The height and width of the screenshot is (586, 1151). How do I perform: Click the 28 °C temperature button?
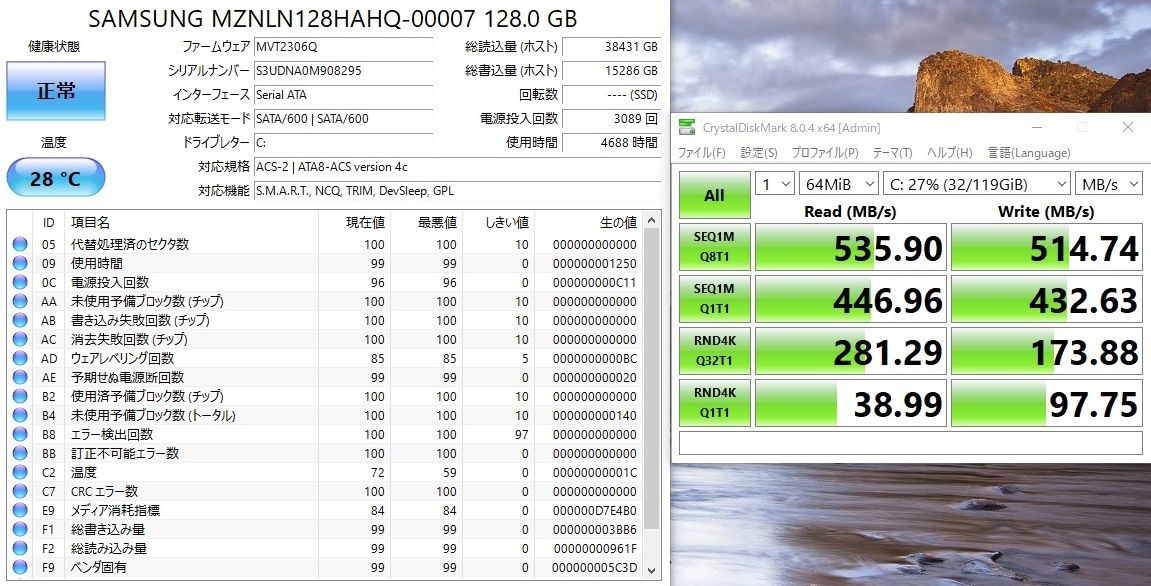[56, 178]
